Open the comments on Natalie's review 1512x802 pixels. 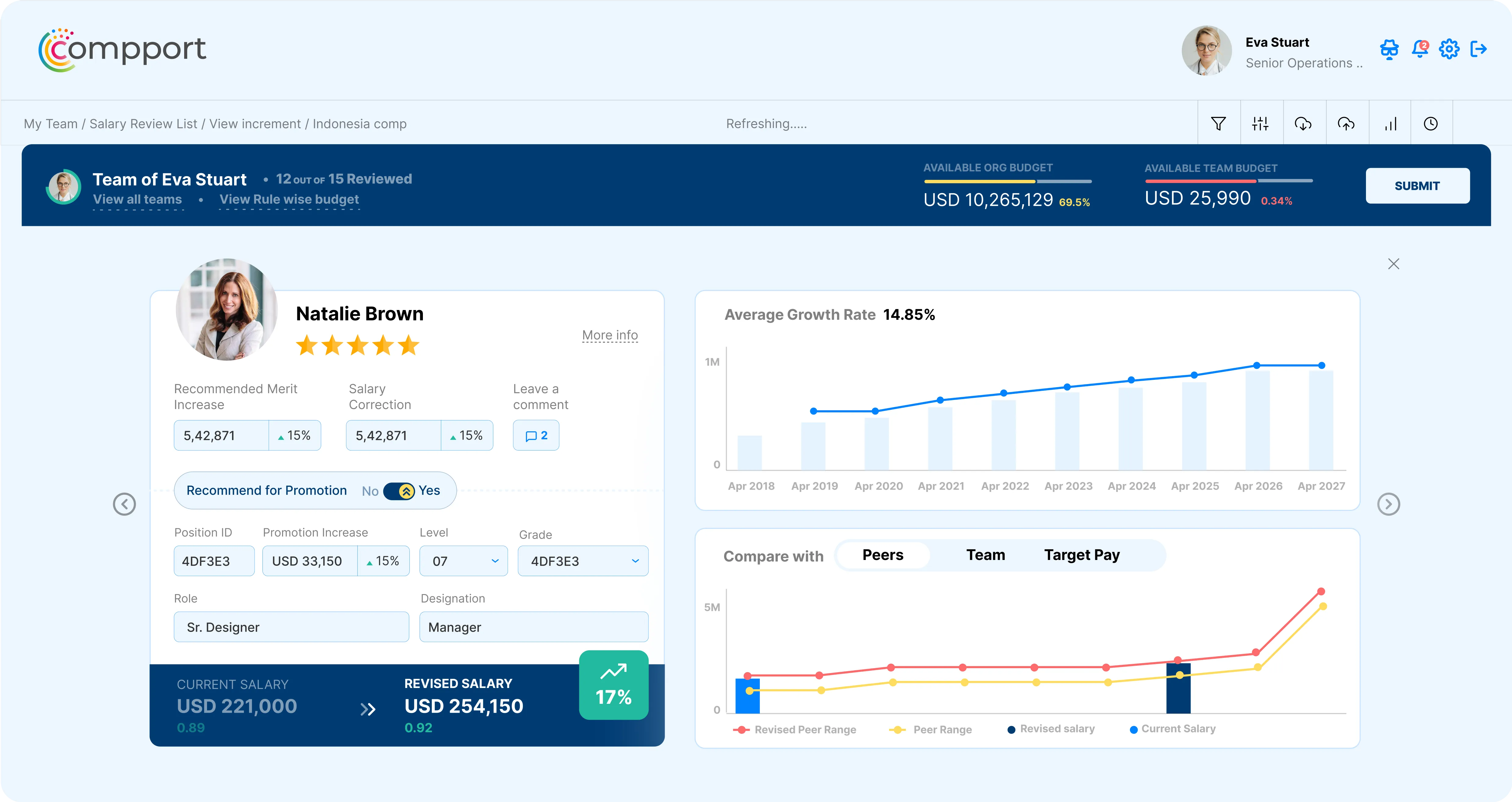tap(535, 435)
